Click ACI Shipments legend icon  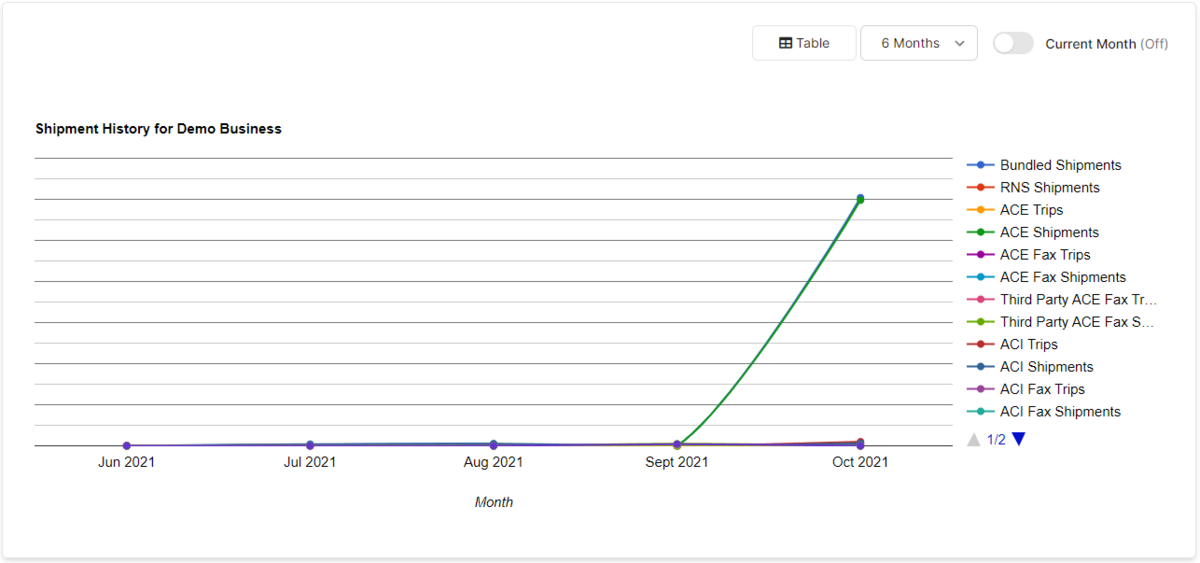pyautogui.click(x=981, y=367)
